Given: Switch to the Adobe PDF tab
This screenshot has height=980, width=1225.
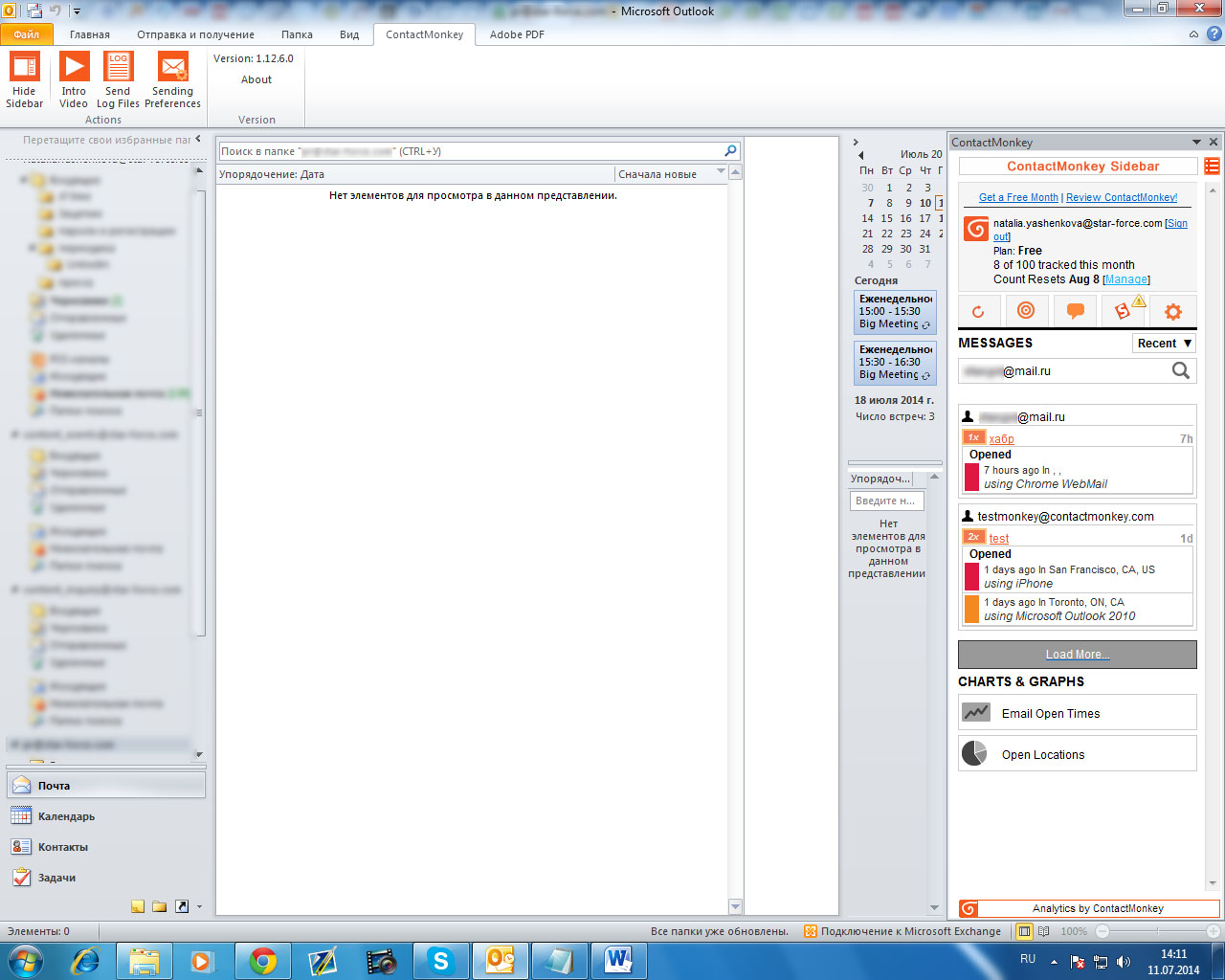Looking at the screenshot, I should [517, 34].
